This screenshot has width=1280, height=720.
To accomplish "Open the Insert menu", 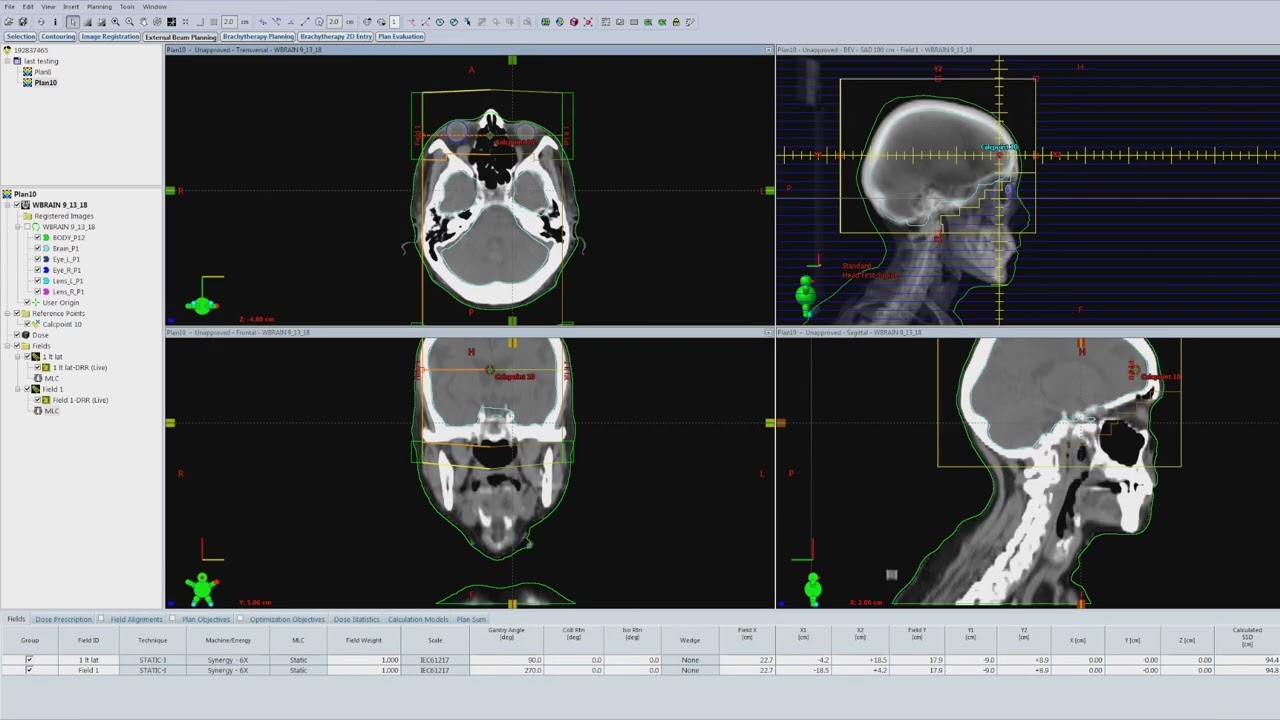I will pyautogui.click(x=71, y=7).
